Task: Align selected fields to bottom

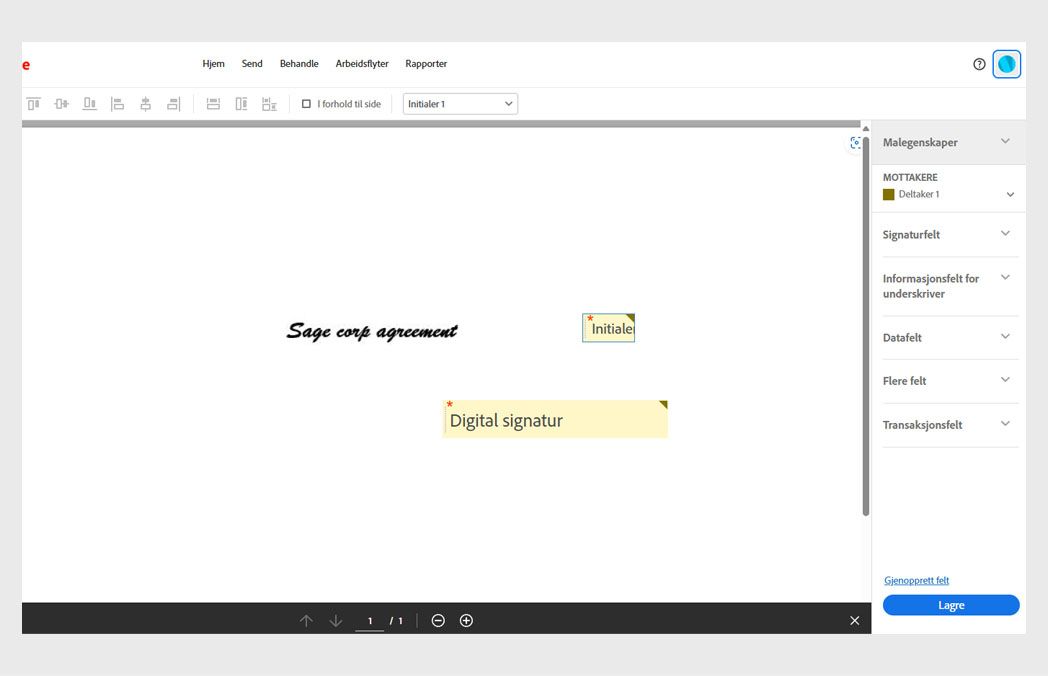Action: click(x=90, y=104)
